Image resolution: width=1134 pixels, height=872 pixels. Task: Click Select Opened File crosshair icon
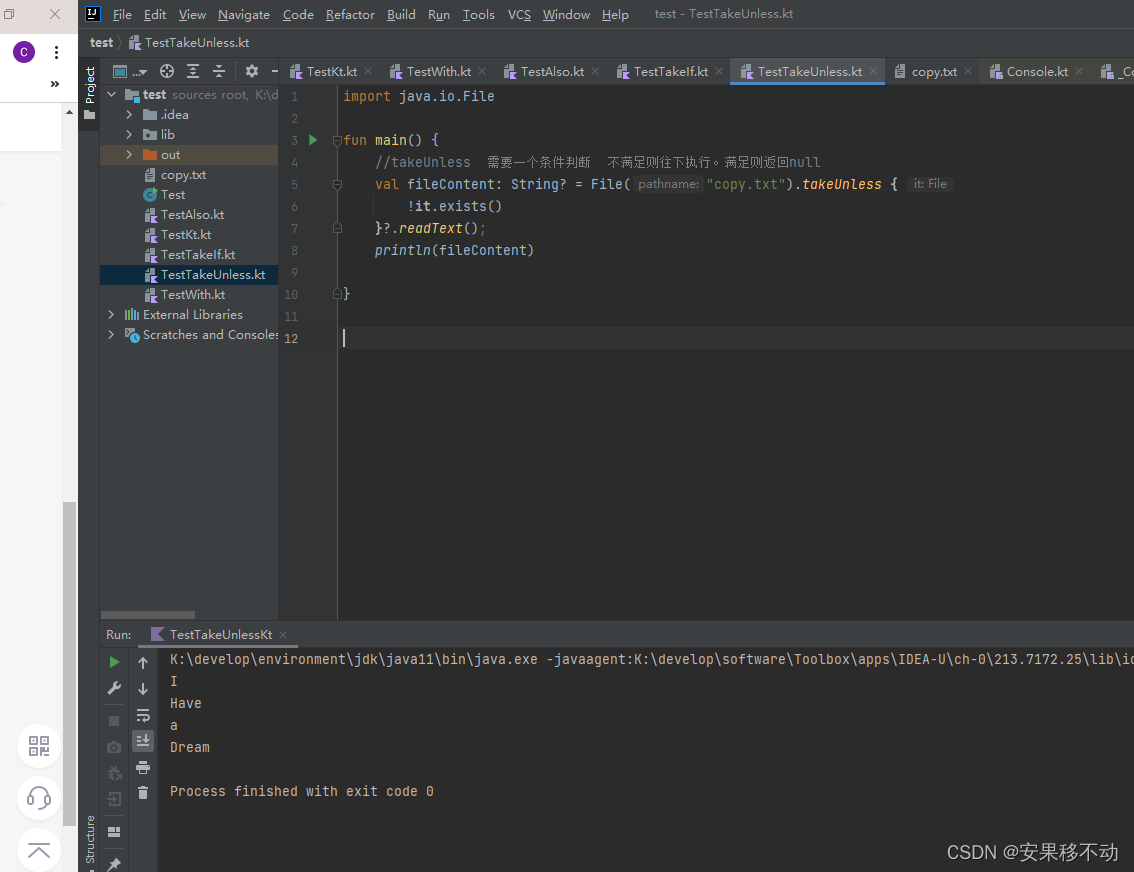pos(166,72)
